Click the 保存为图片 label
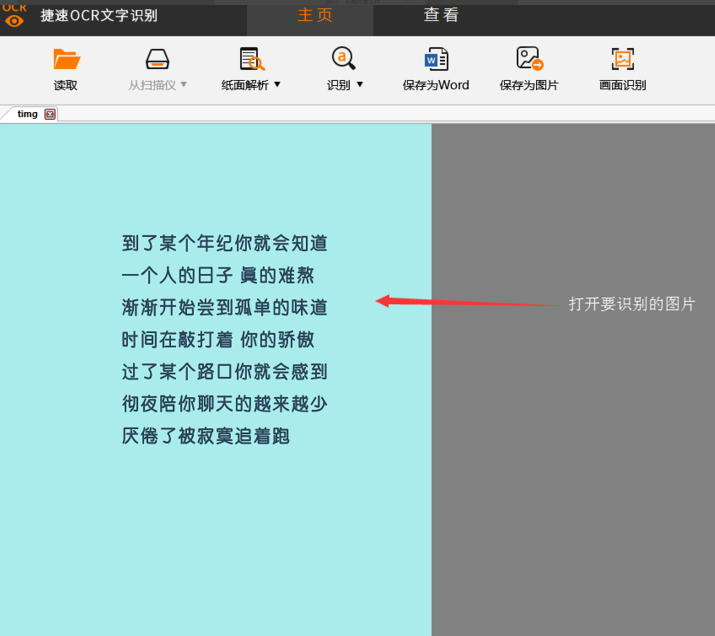Image resolution: width=715 pixels, height=636 pixels. point(529,85)
